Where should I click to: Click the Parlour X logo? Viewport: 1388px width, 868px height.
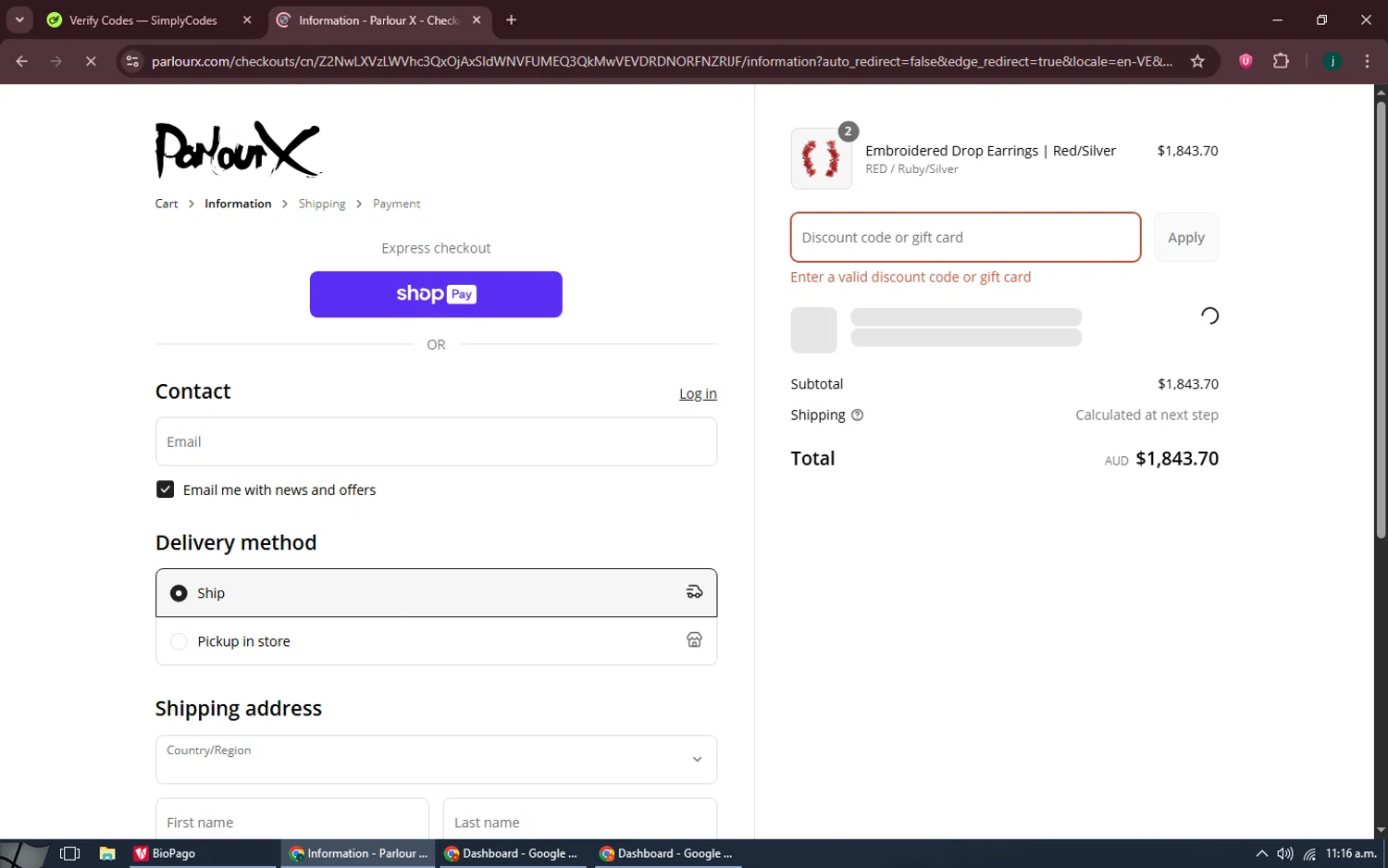click(x=238, y=149)
